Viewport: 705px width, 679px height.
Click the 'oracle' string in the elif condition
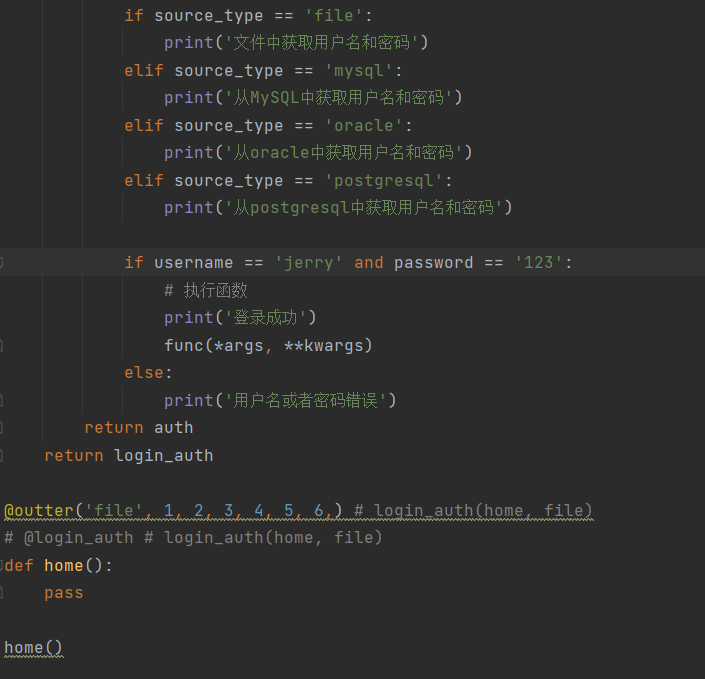click(x=363, y=125)
